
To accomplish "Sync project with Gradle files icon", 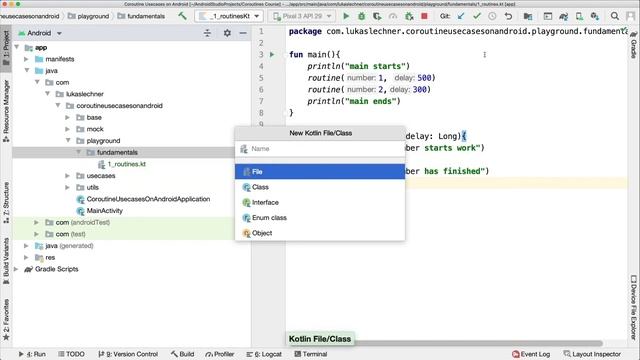I will pos(563,16).
